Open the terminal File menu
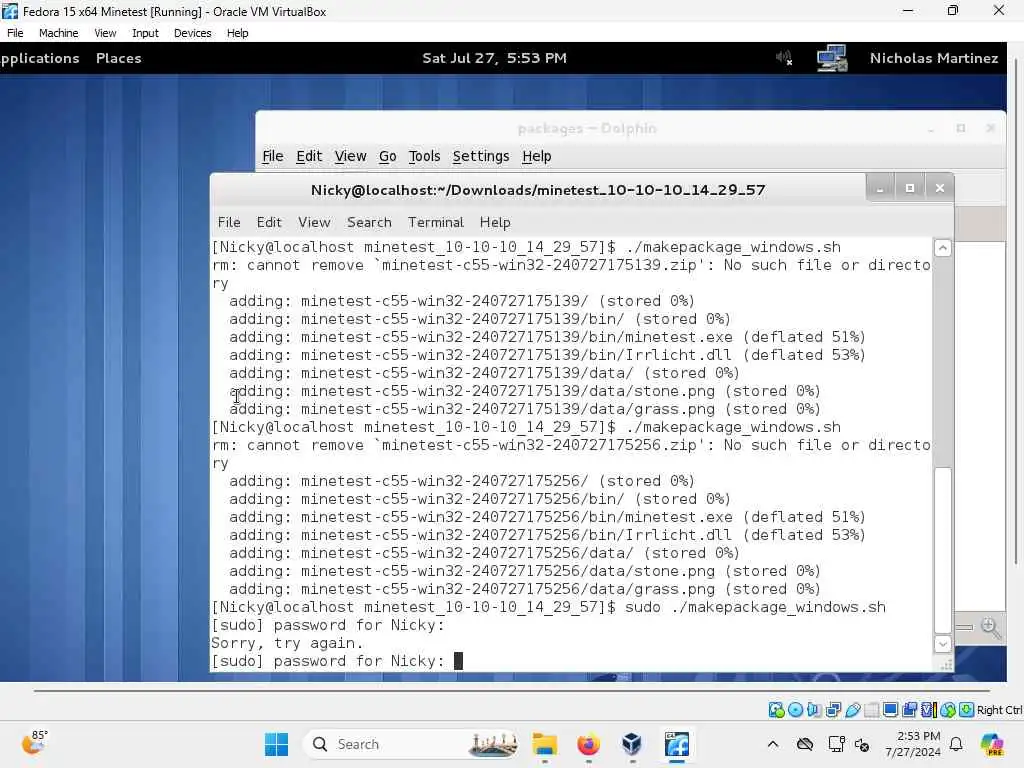Image resolution: width=1024 pixels, height=768 pixels. tap(229, 222)
